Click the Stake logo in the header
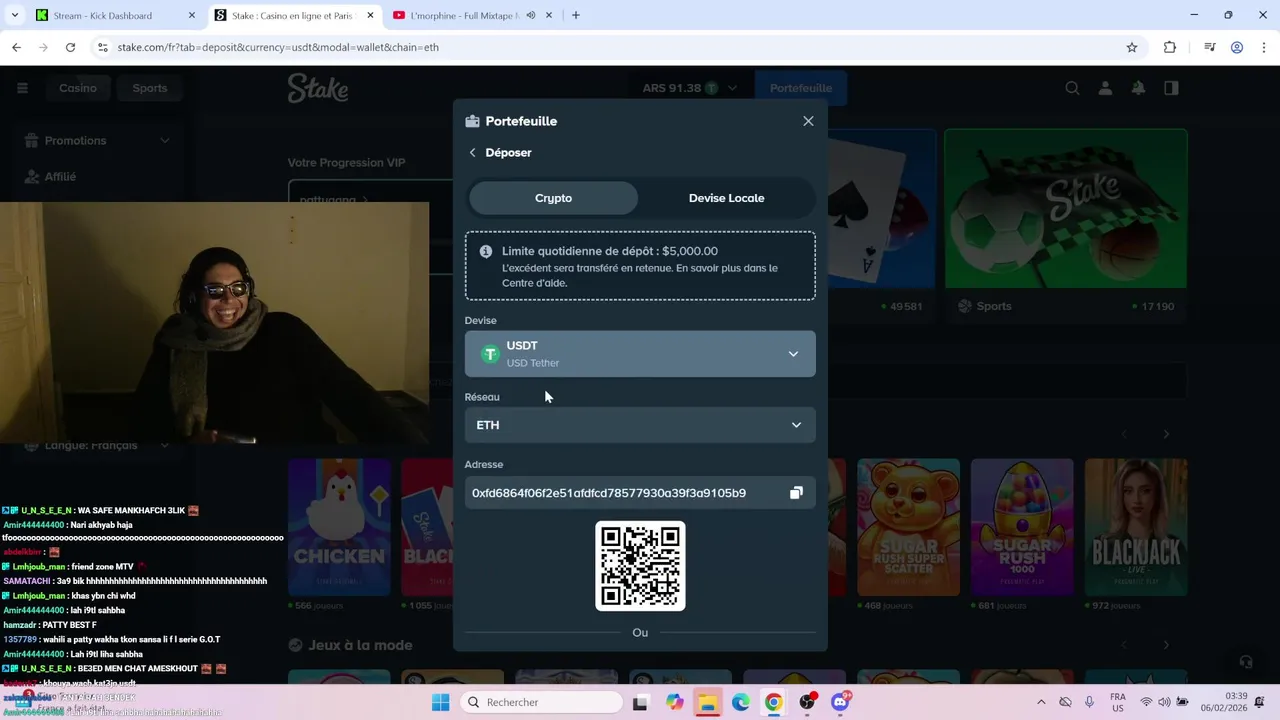The height and width of the screenshot is (720, 1280). click(318, 88)
